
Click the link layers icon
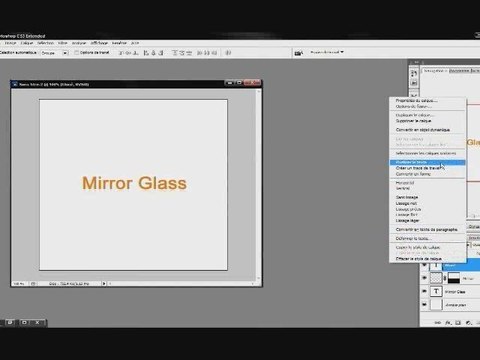click(438, 323)
